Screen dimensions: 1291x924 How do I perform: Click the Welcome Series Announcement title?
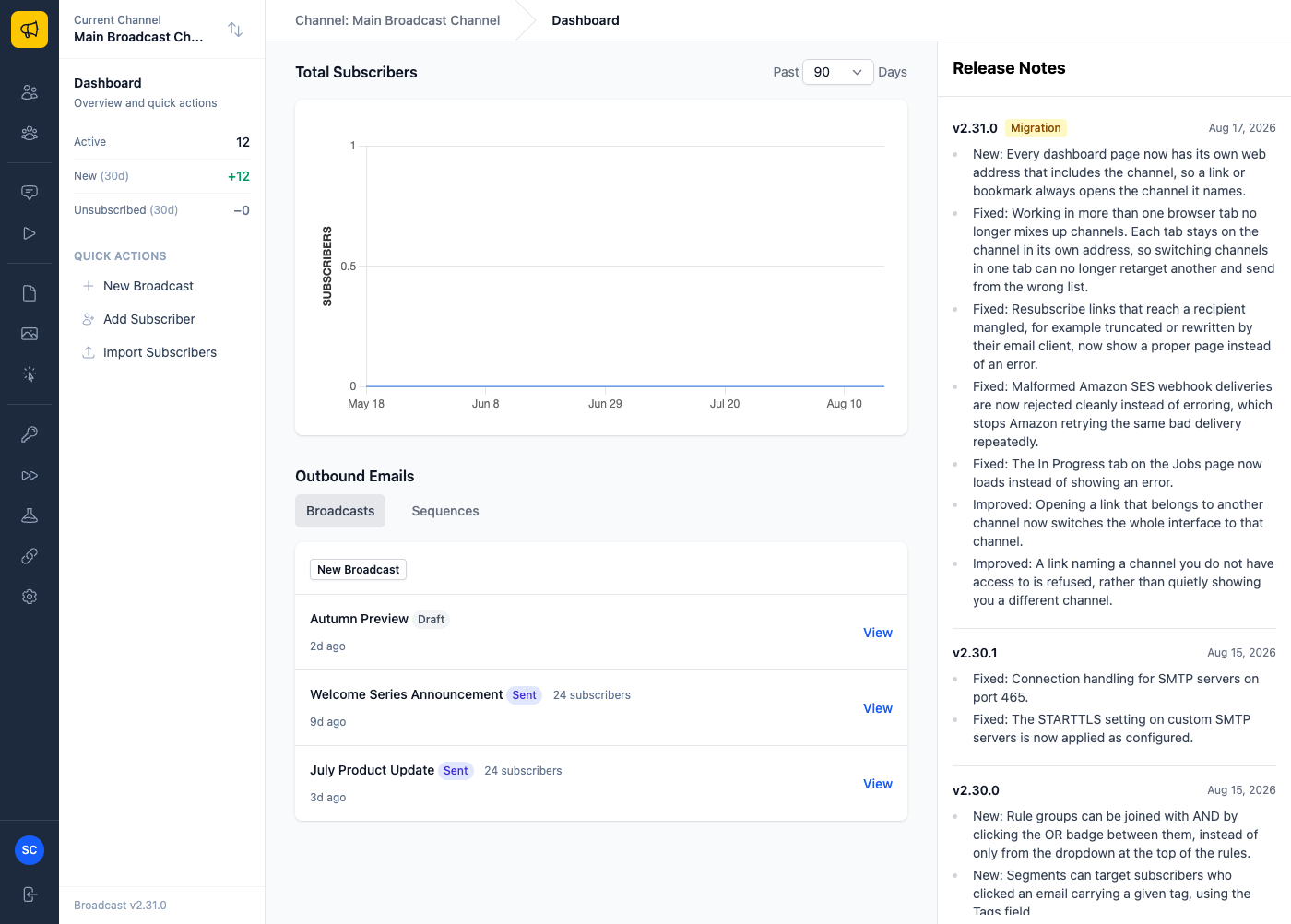407,694
